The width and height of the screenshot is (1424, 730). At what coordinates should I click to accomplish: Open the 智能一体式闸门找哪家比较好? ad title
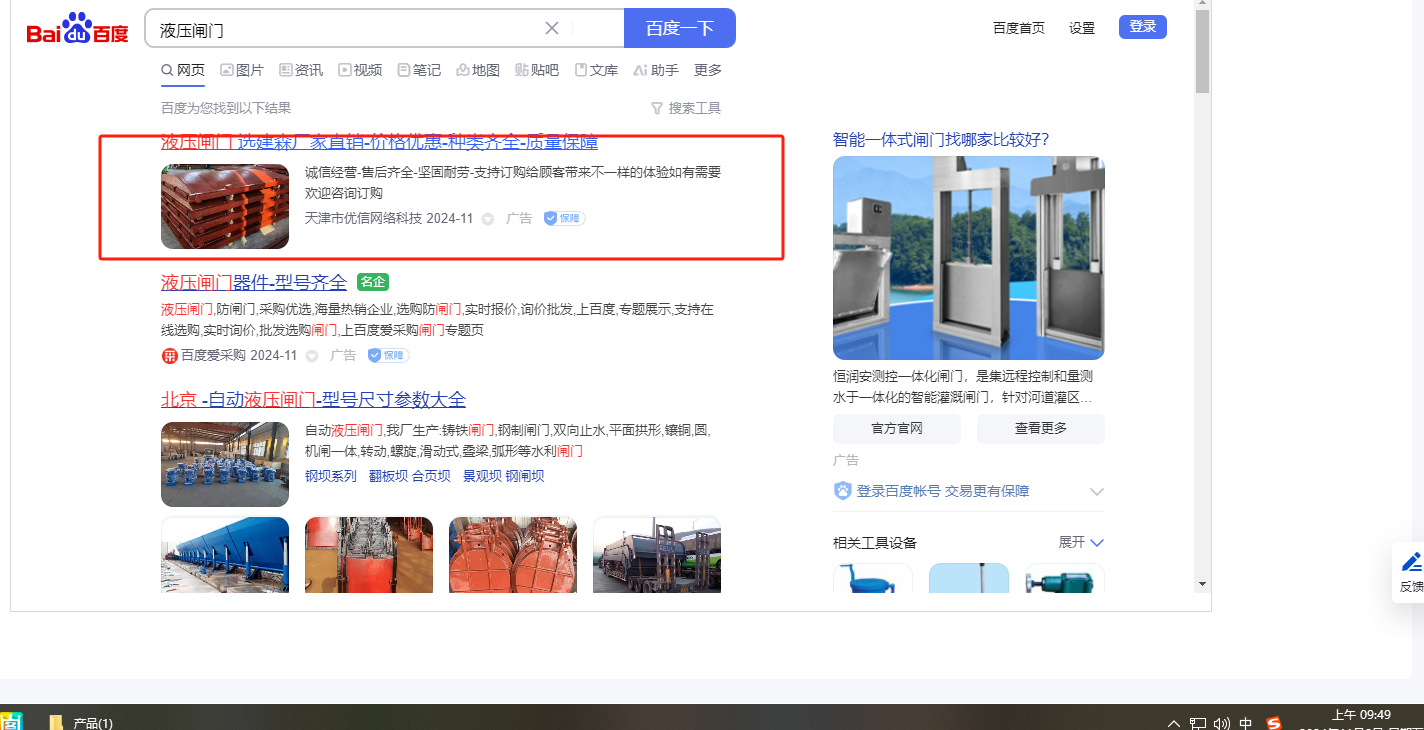pyautogui.click(x=941, y=139)
